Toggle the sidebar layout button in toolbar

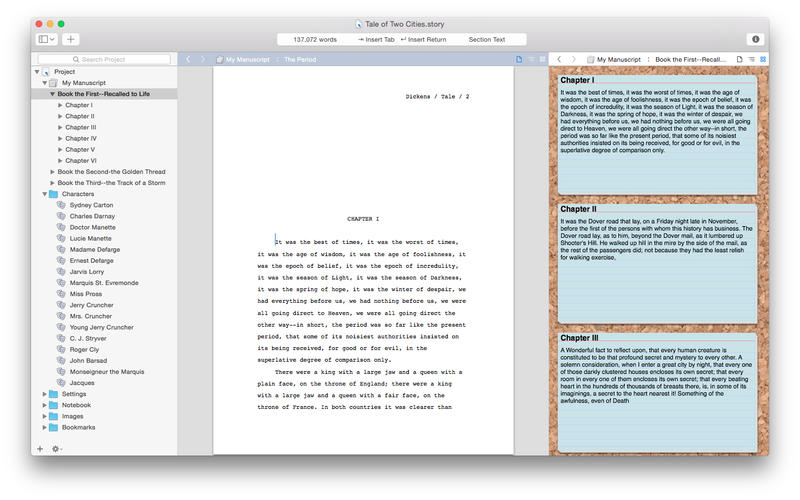(x=46, y=39)
